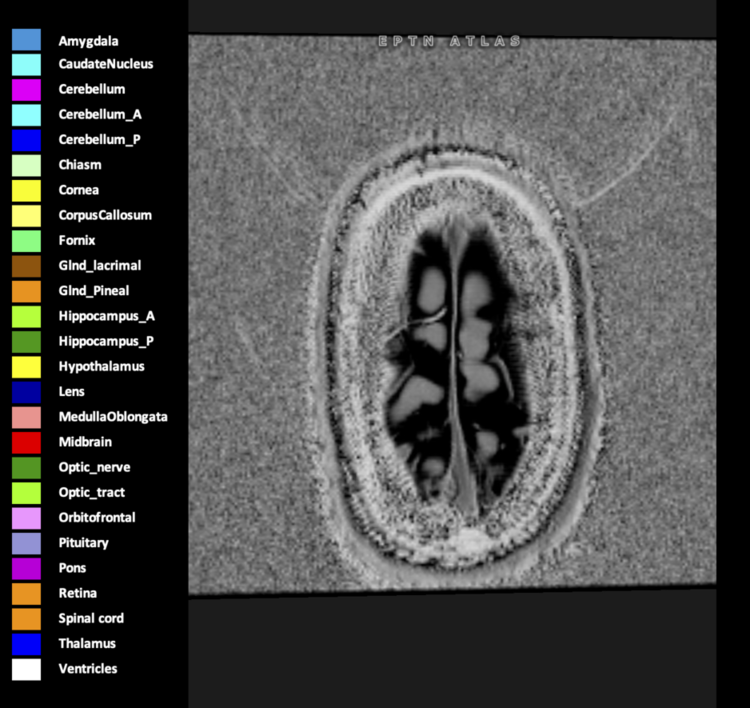Select the brown Glnd_lacrimal swatch
Viewport: 750px width, 708px height.
pyautogui.click(x=26, y=266)
